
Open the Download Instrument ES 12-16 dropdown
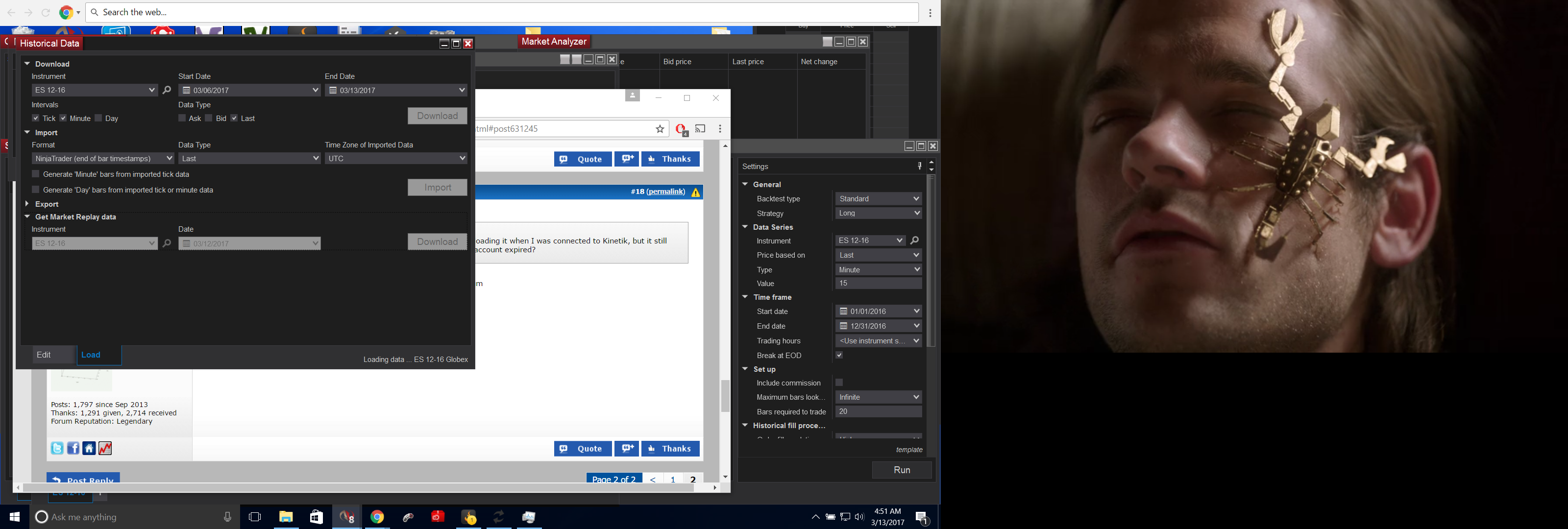click(95, 90)
